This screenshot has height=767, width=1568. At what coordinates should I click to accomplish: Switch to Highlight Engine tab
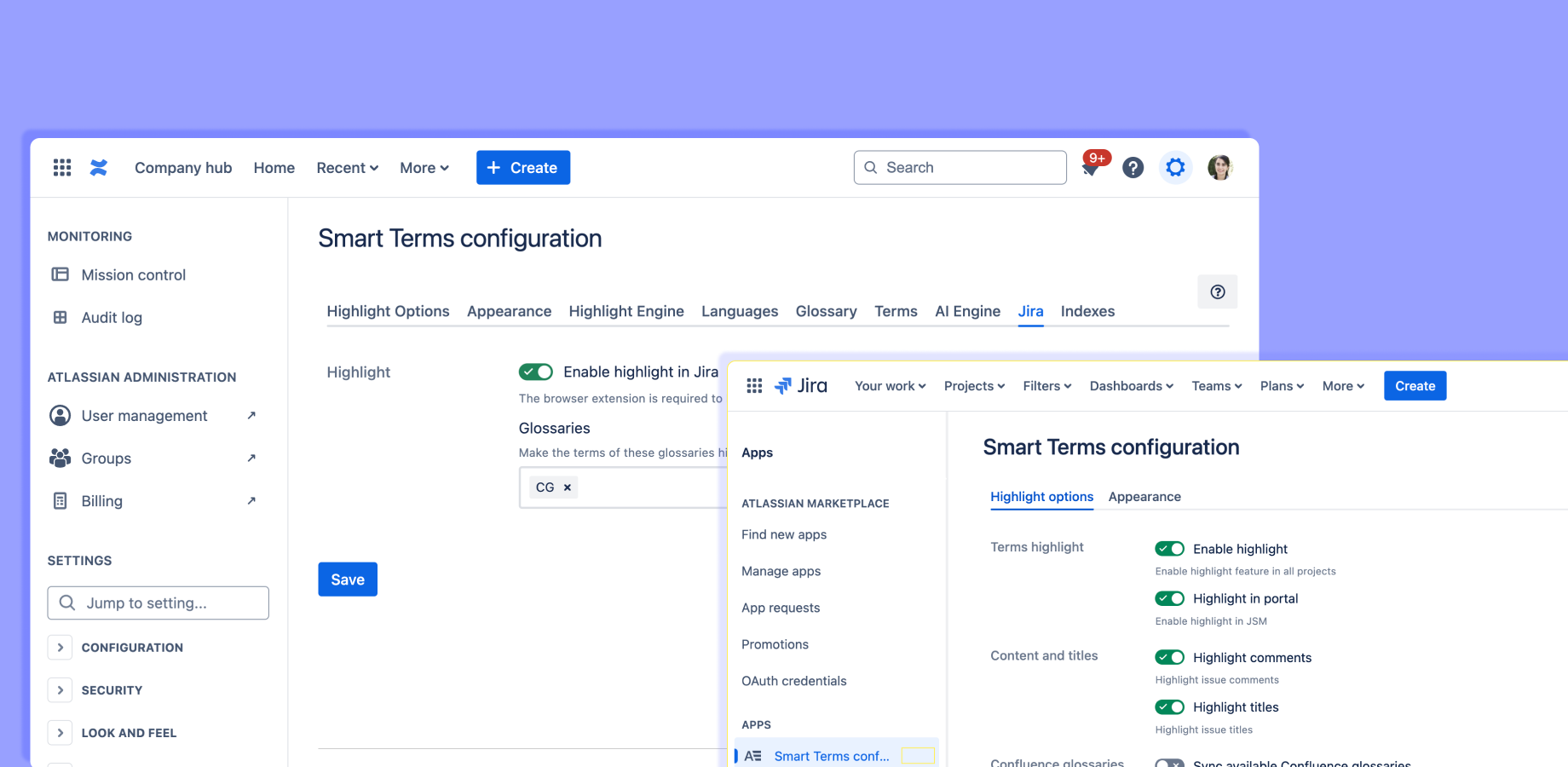point(626,311)
